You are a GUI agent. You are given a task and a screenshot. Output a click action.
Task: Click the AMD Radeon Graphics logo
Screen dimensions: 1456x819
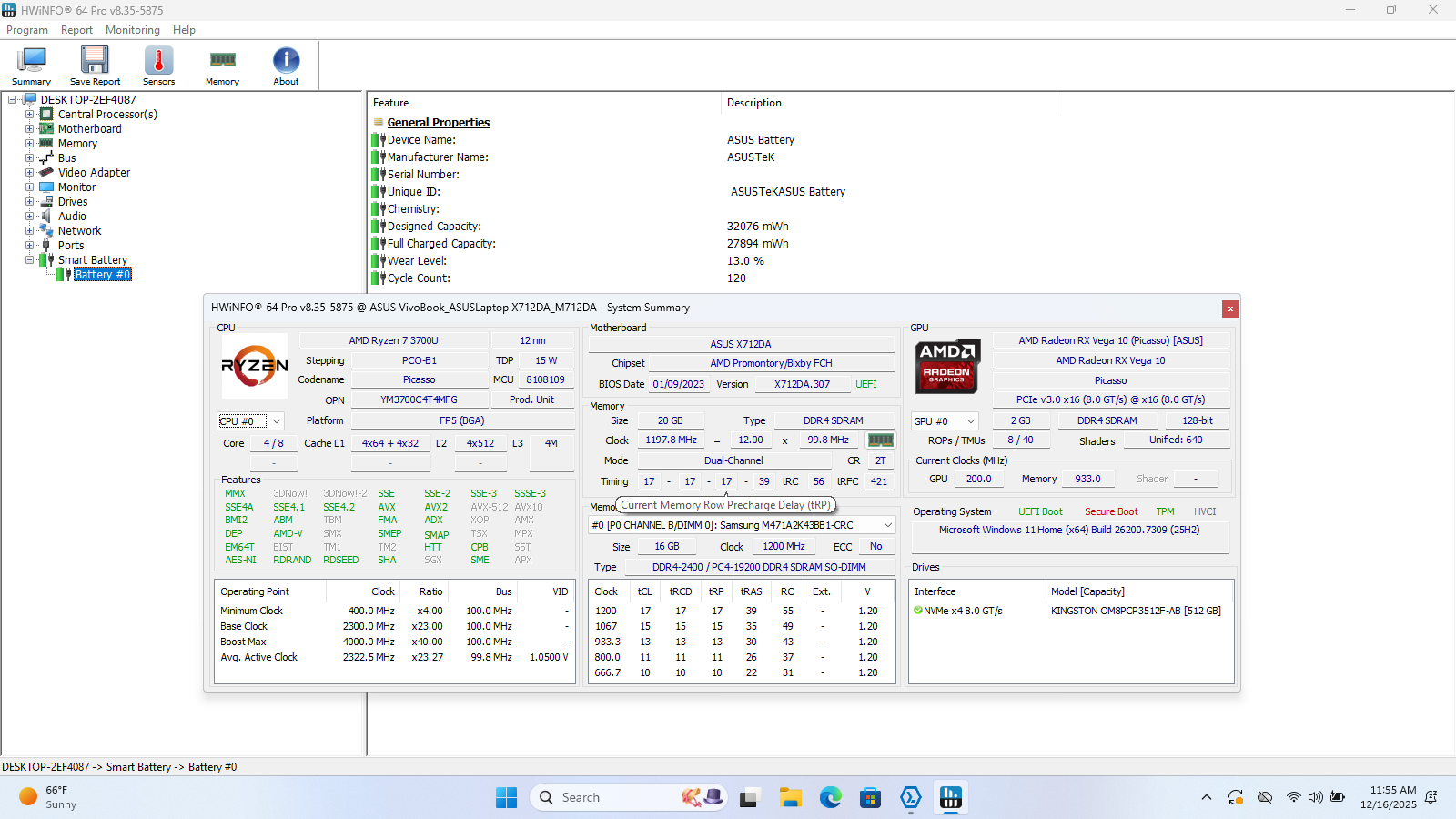click(x=946, y=366)
